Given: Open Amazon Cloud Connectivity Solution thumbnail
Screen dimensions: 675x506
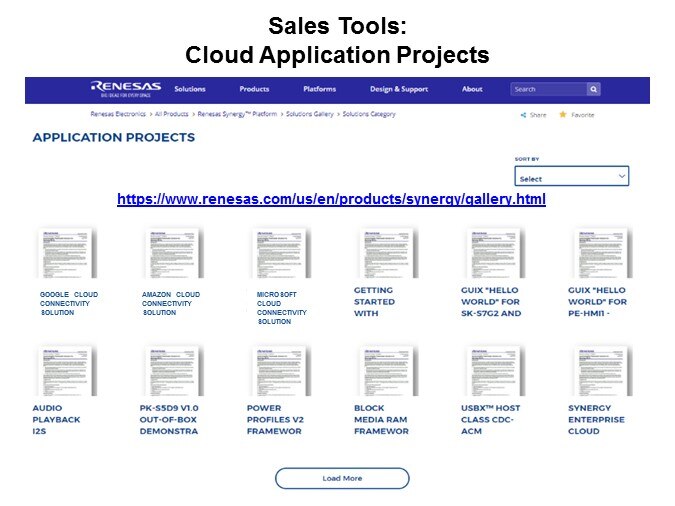Looking at the screenshot, I should pos(172,253).
